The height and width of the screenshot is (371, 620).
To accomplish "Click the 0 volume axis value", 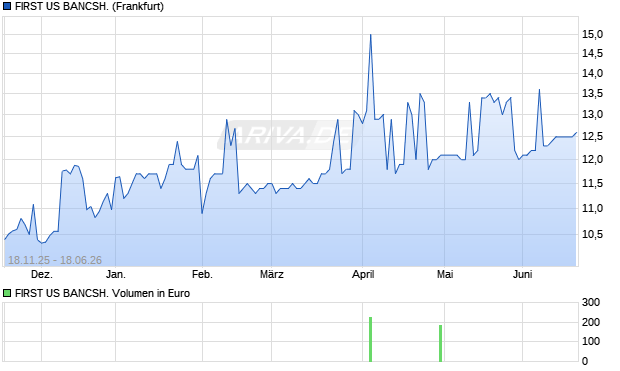I will (x=585, y=361).
